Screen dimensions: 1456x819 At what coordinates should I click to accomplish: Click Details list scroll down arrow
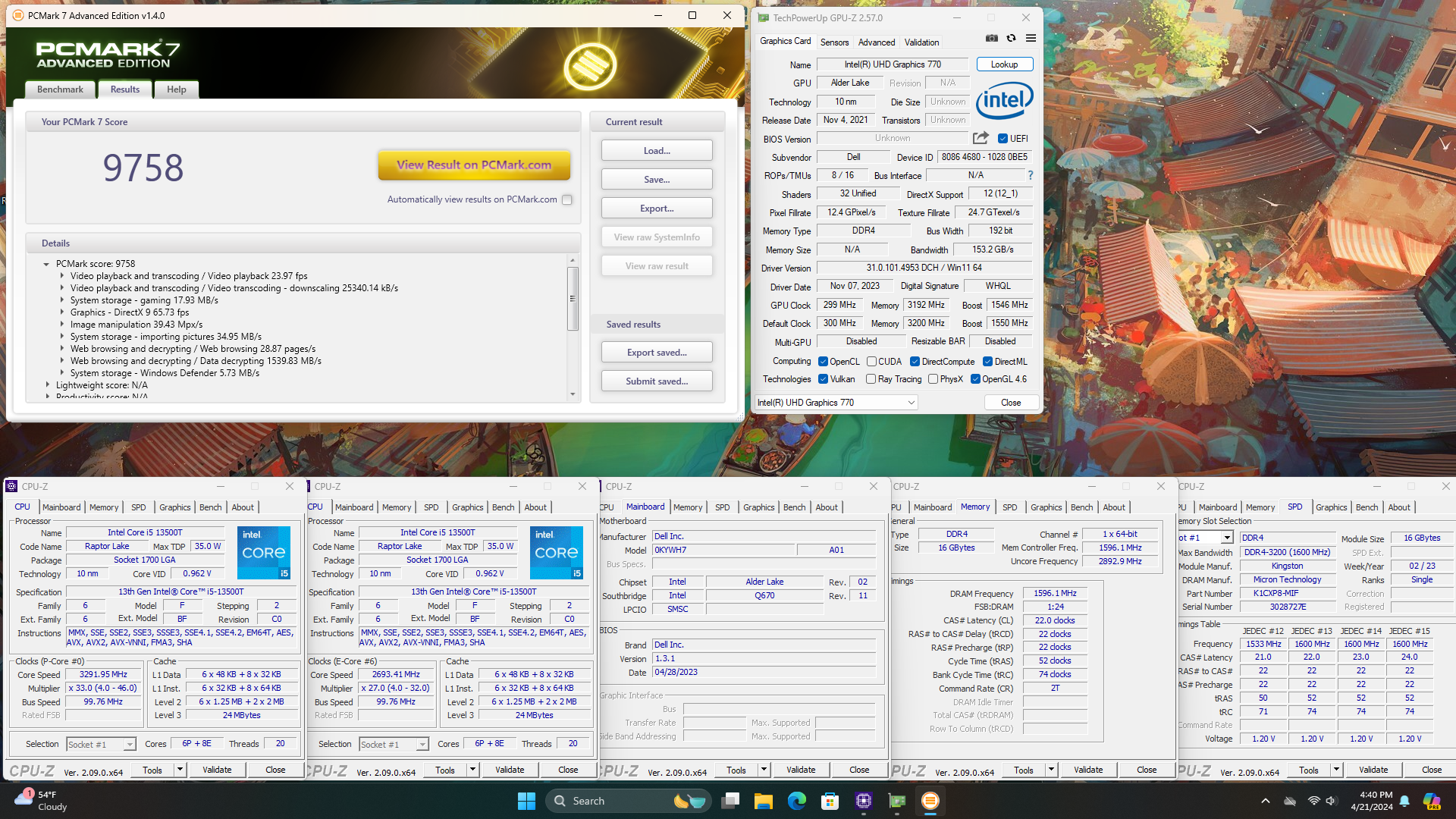pos(573,394)
